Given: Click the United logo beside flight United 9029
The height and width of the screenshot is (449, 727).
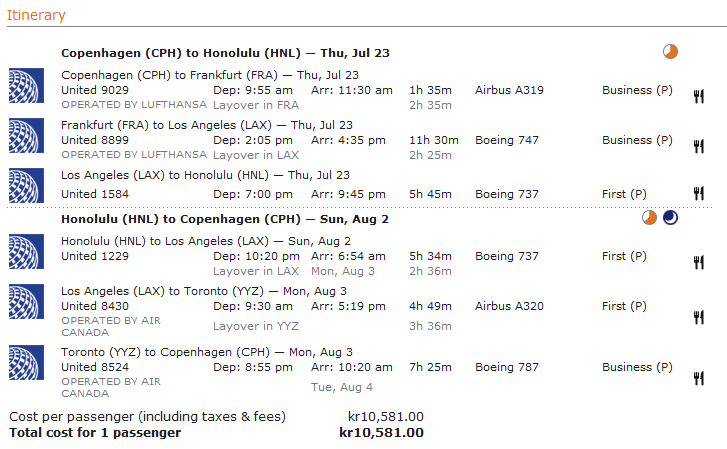Looking at the screenshot, I should pyautogui.click(x=26, y=85).
